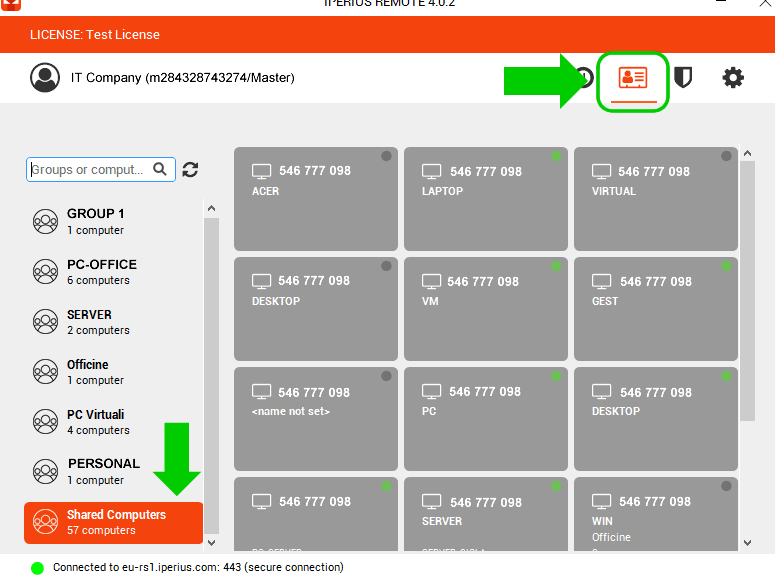Select Shared Computers with 57 computers
The image size is (775, 576).
coord(113,523)
